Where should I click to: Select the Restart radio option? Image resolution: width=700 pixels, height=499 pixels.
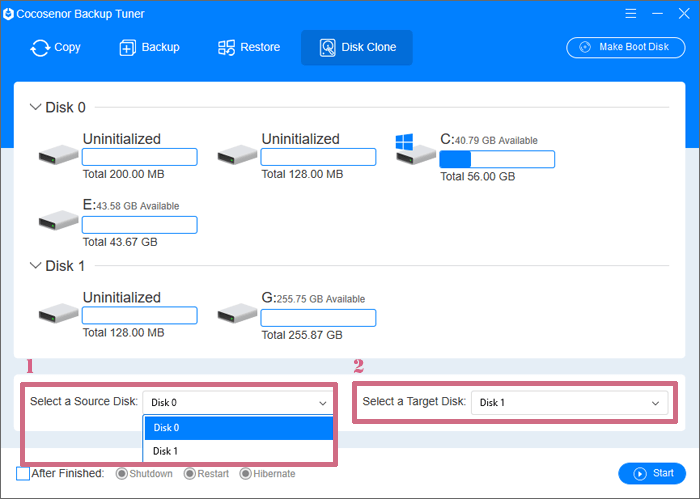point(190,474)
